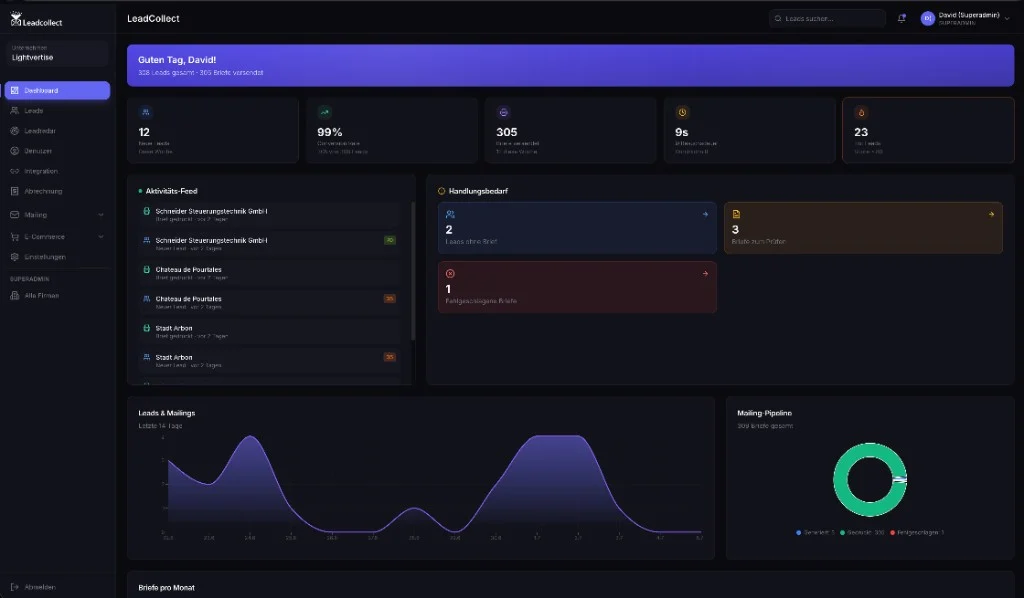Focus the Leads suchen search field

(x=827, y=18)
